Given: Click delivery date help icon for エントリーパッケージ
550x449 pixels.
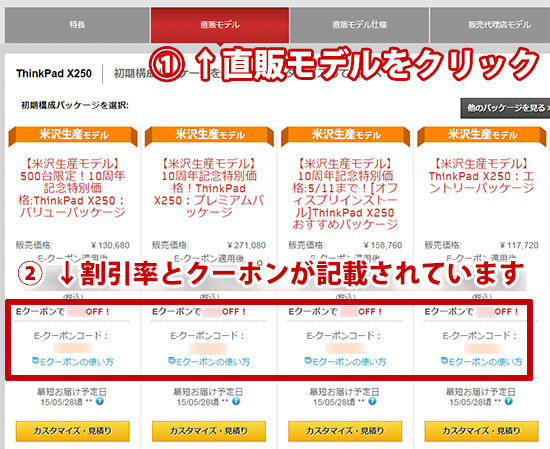Looking at the screenshot, I should (509, 401).
